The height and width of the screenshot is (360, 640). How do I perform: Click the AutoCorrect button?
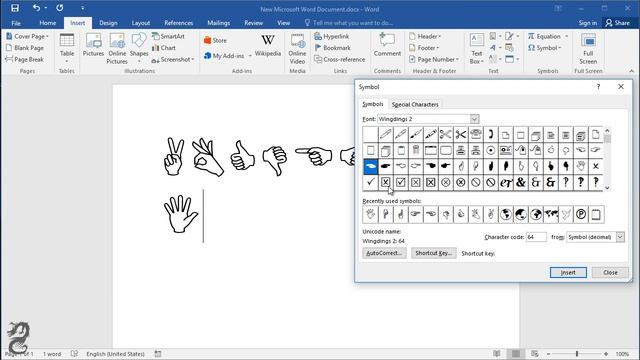coord(384,253)
